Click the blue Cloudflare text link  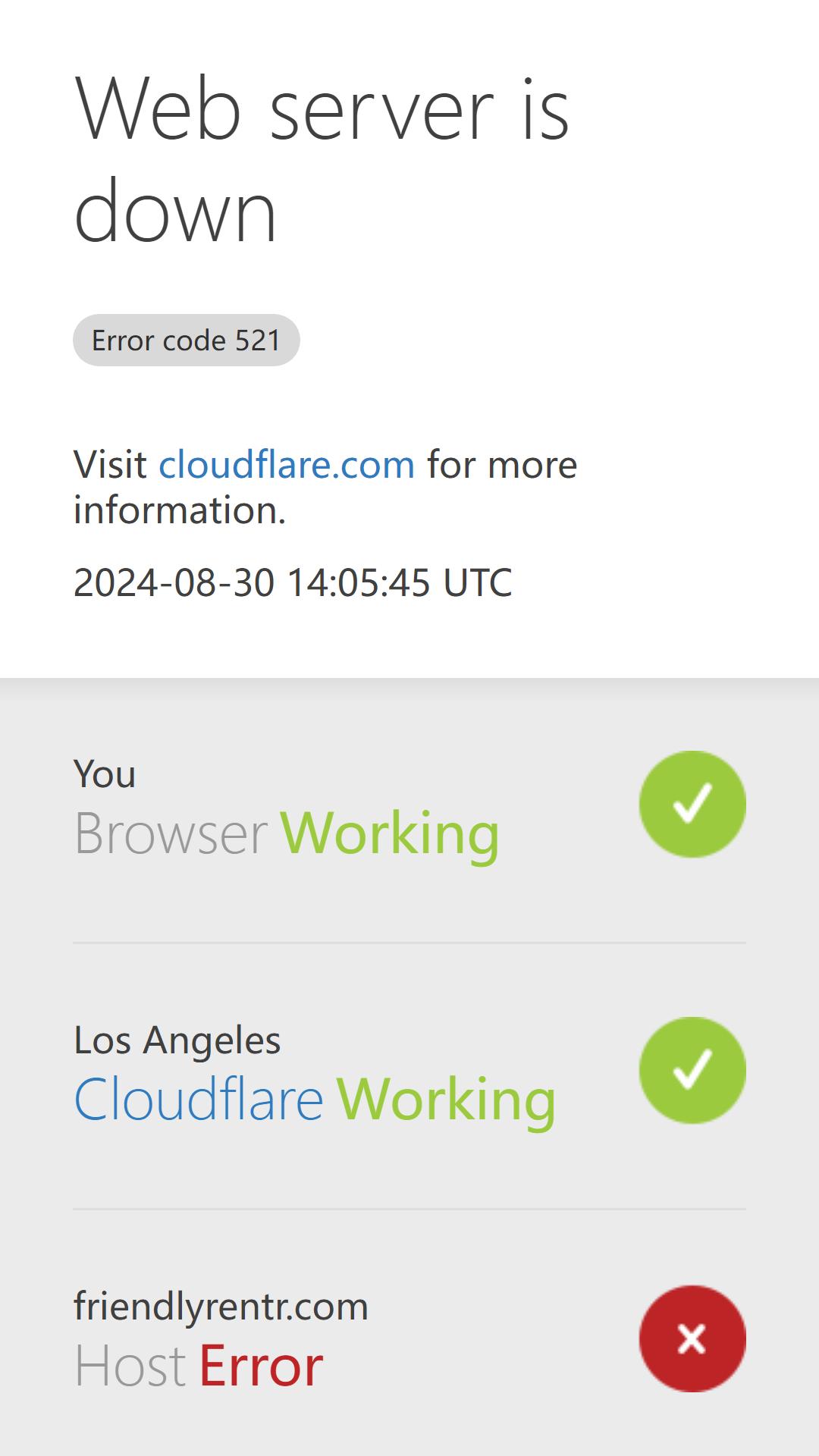[199, 1099]
